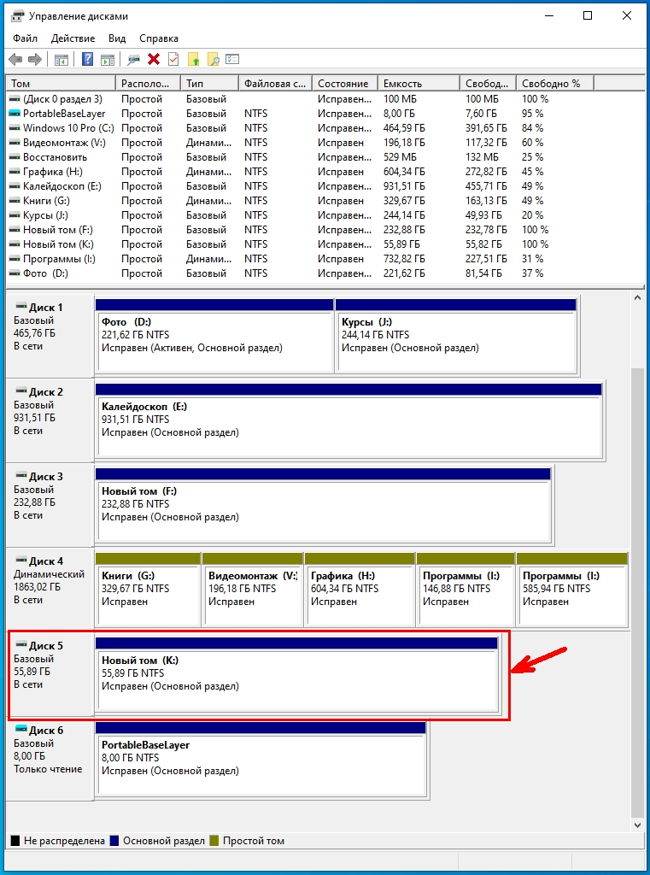Click the 464,59 ГБ capacity cell

click(404, 128)
